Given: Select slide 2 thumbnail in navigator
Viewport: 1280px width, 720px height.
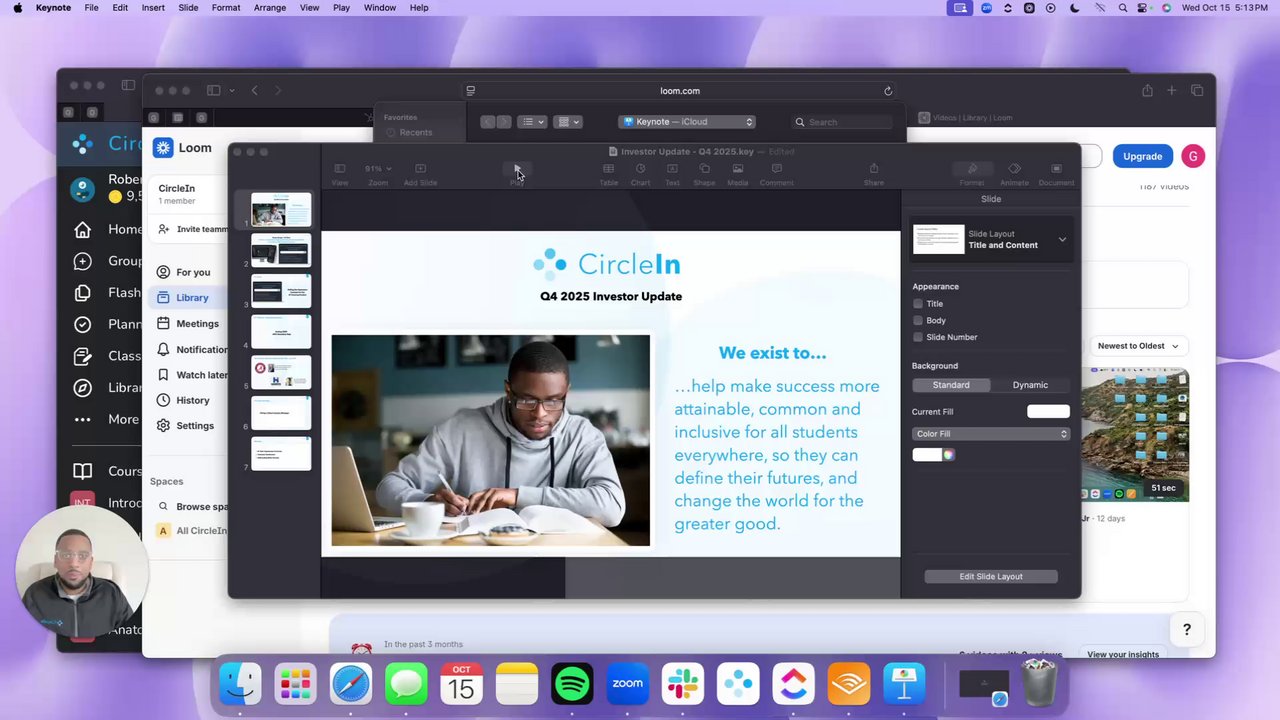Looking at the screenshot, I should pos(281,251).
